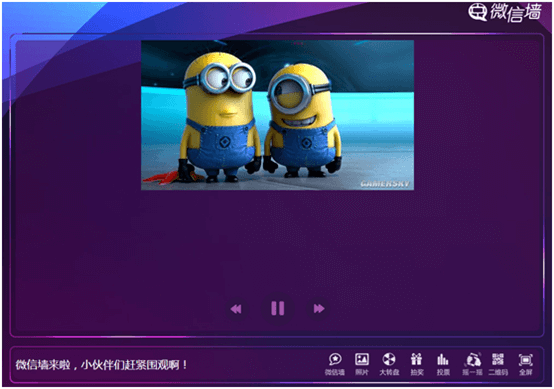554x389 pixels.
Task: Open the 摇一摇 shake game
Action: (x=472, y=364)
